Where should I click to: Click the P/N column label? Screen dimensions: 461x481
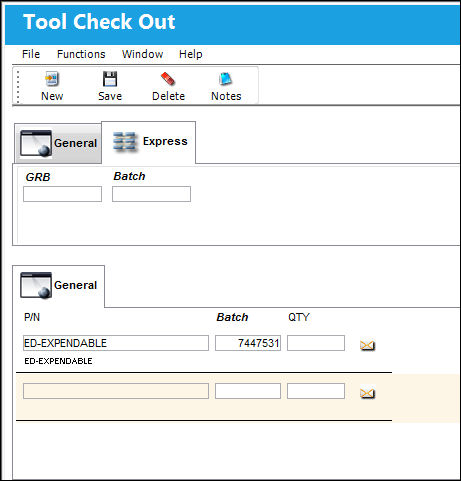(x=32, y=317)
